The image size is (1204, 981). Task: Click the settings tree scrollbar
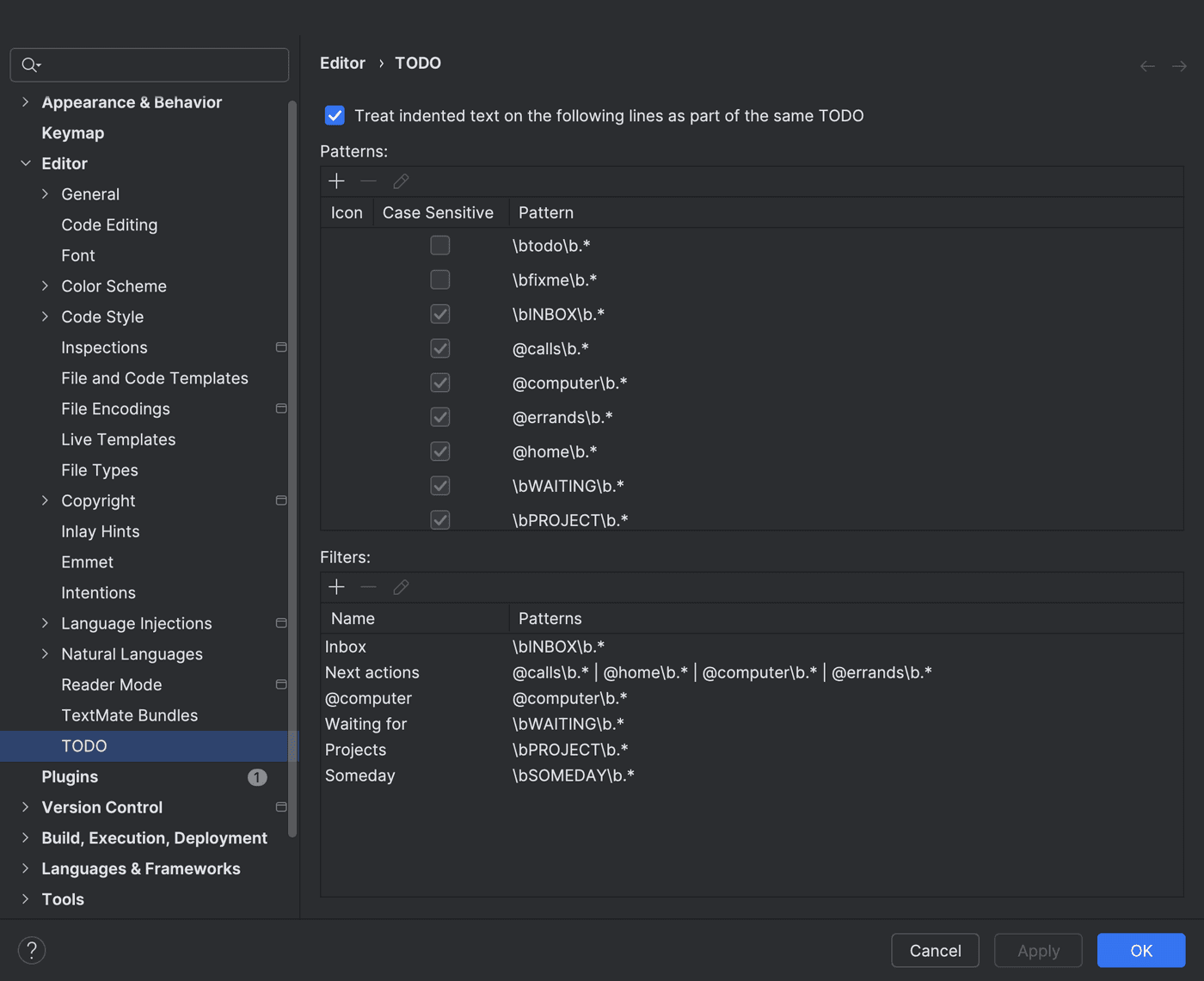(292, 469)
